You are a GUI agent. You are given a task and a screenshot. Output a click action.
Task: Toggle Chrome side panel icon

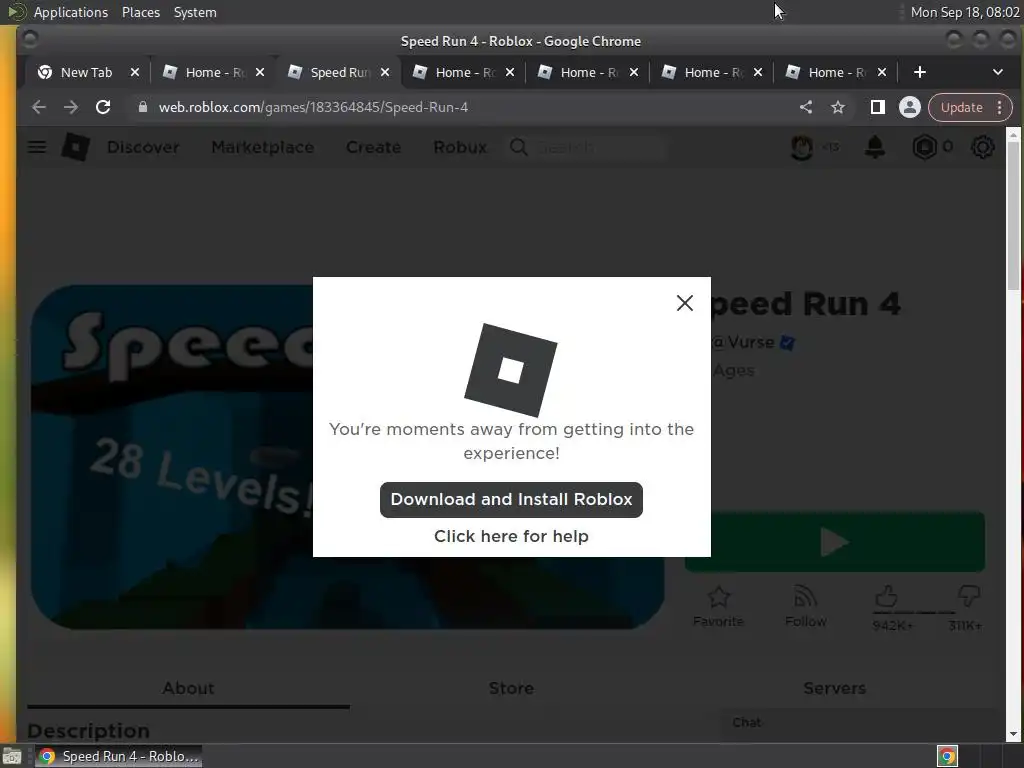coord(878,107)
